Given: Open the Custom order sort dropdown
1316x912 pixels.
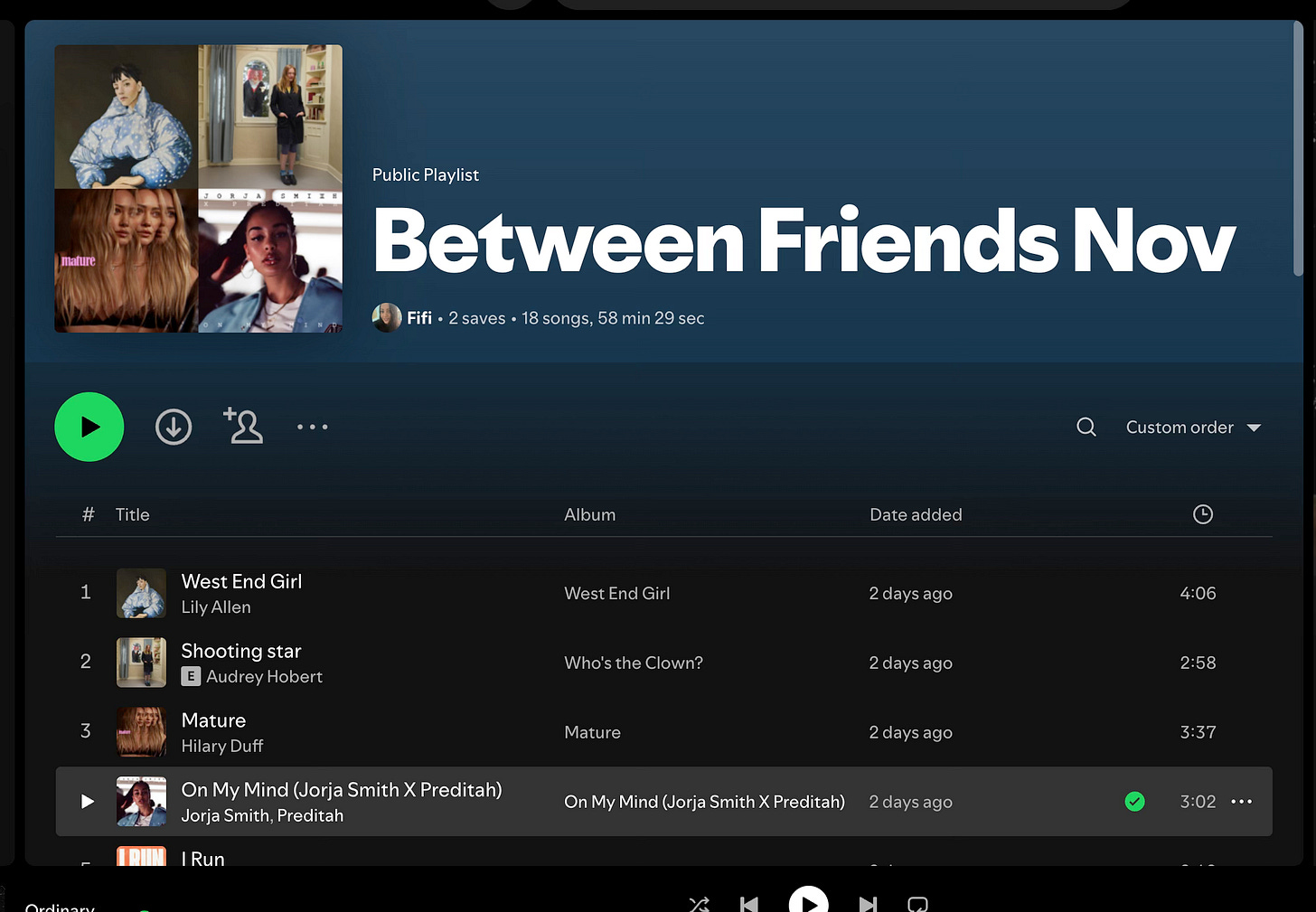Looking at the screenshot, I should (x=1193, y=428).
